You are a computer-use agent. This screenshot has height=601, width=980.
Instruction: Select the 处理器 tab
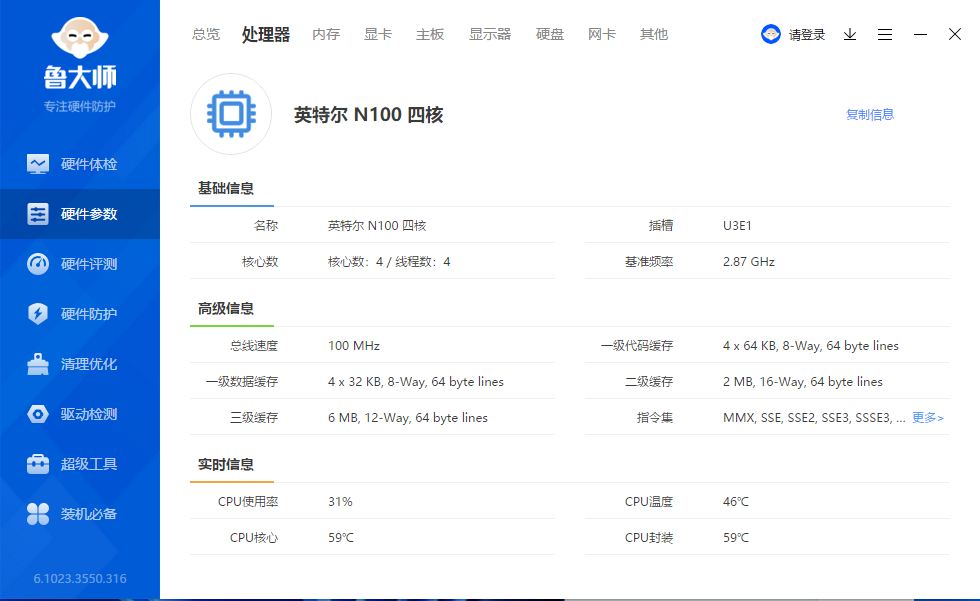(266, 34)
